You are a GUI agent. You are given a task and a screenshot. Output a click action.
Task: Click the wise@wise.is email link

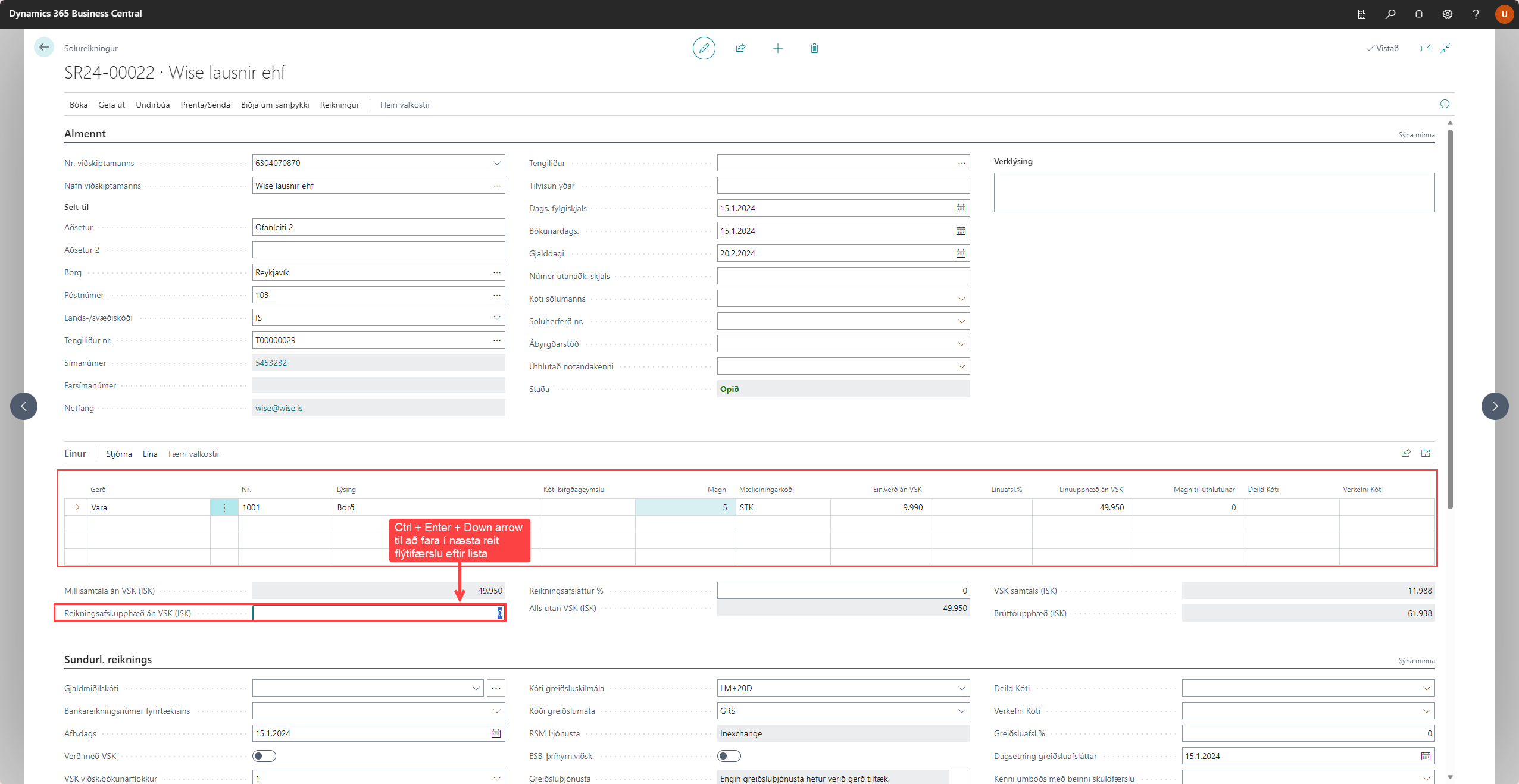coord(279,408)
